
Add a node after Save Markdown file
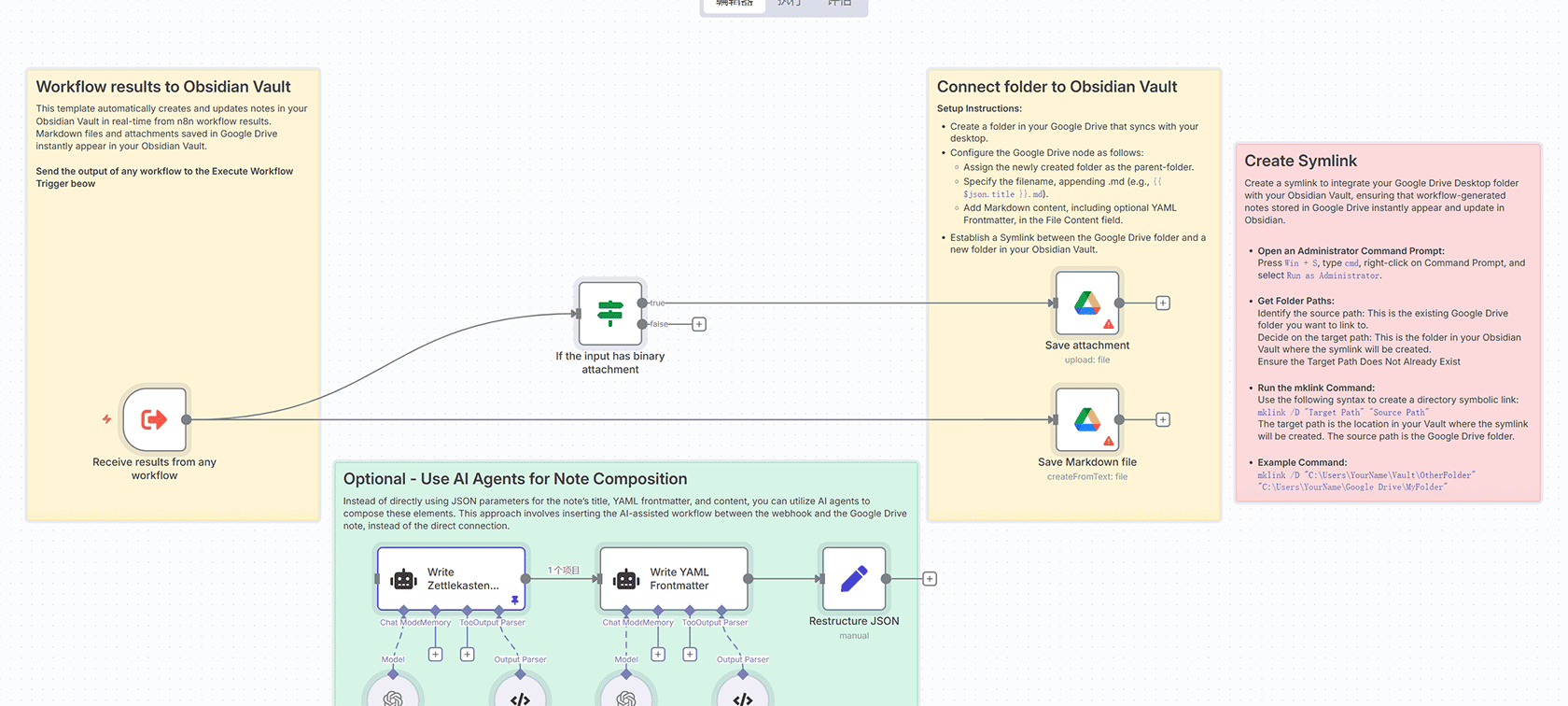tap(1163, 420)
